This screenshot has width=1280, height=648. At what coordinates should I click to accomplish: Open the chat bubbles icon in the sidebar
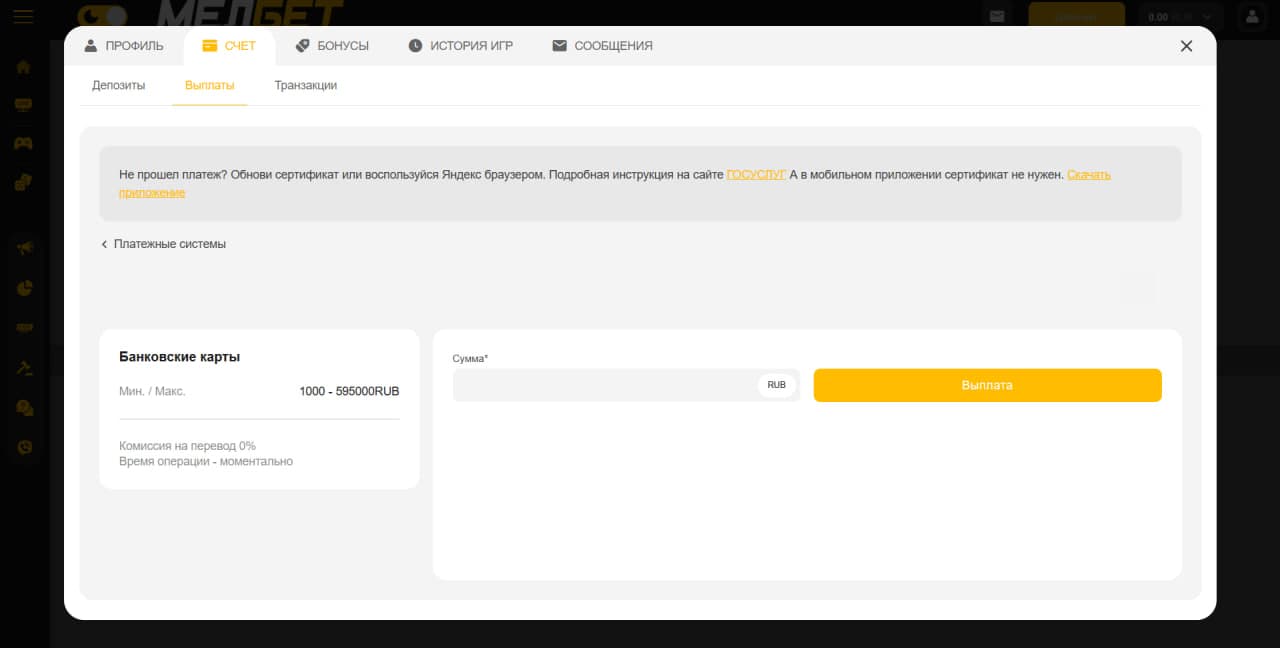click(x=24, y=408)
